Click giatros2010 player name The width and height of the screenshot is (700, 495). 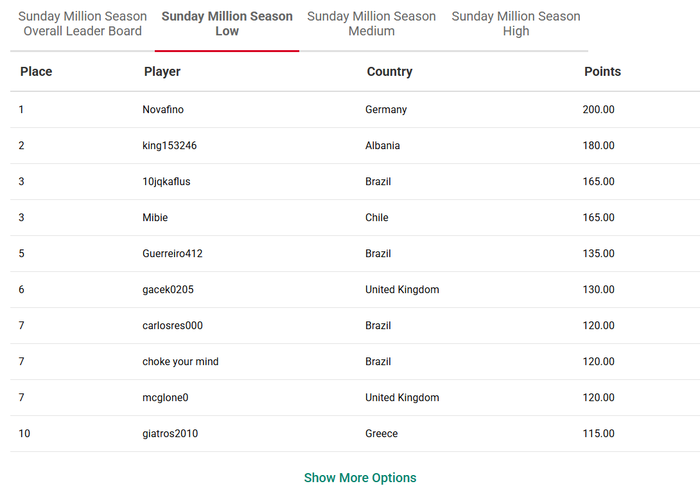pos(171,434)
